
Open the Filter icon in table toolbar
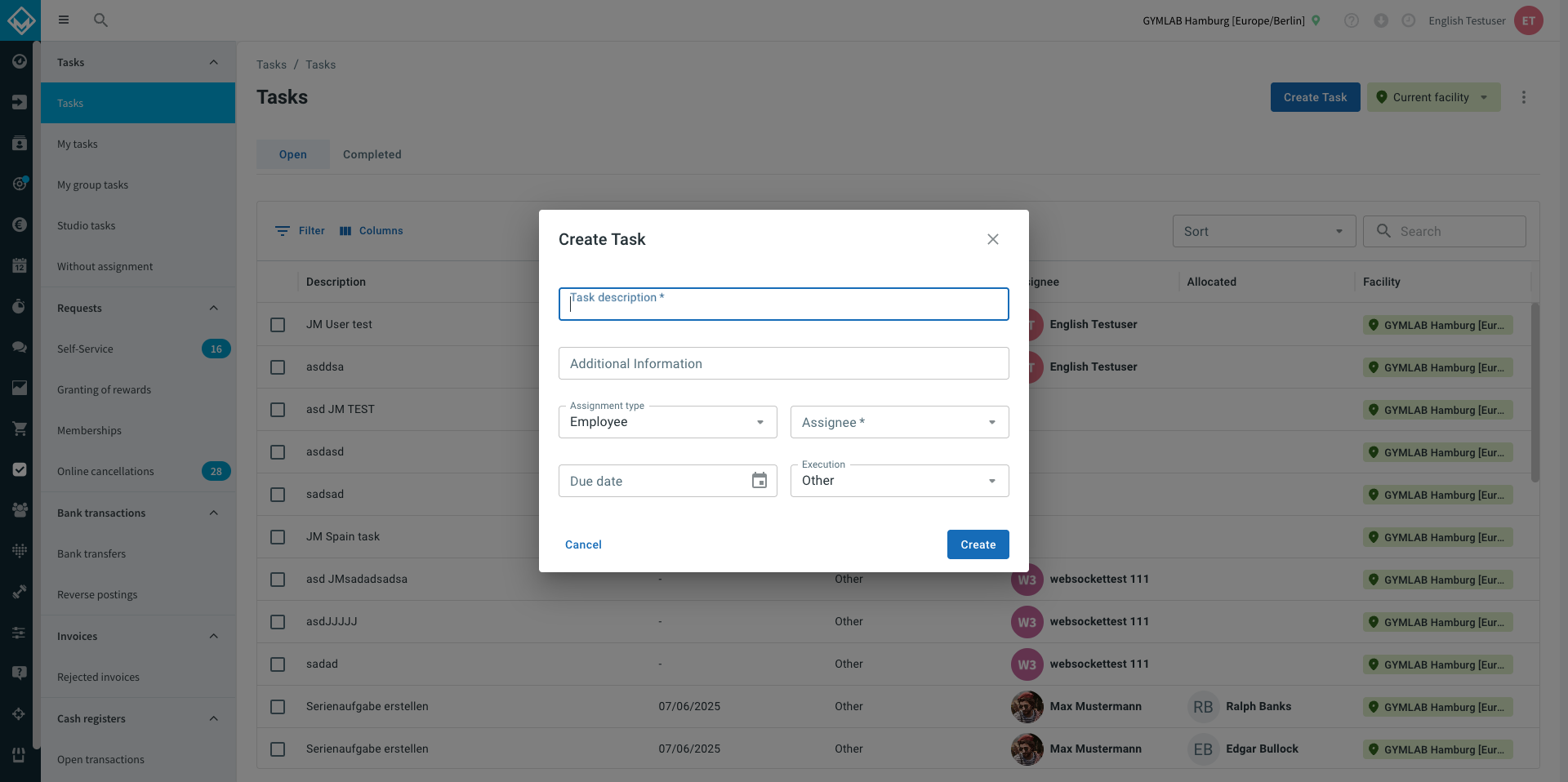pyautogui.click(x=283, y=231)
